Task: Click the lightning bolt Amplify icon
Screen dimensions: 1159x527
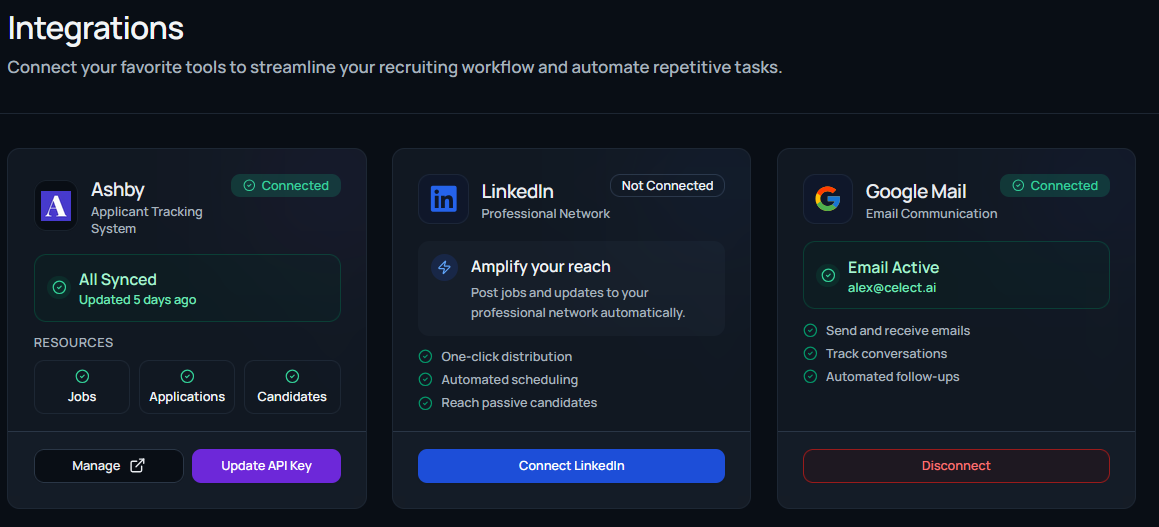Action: coord(444,267)
